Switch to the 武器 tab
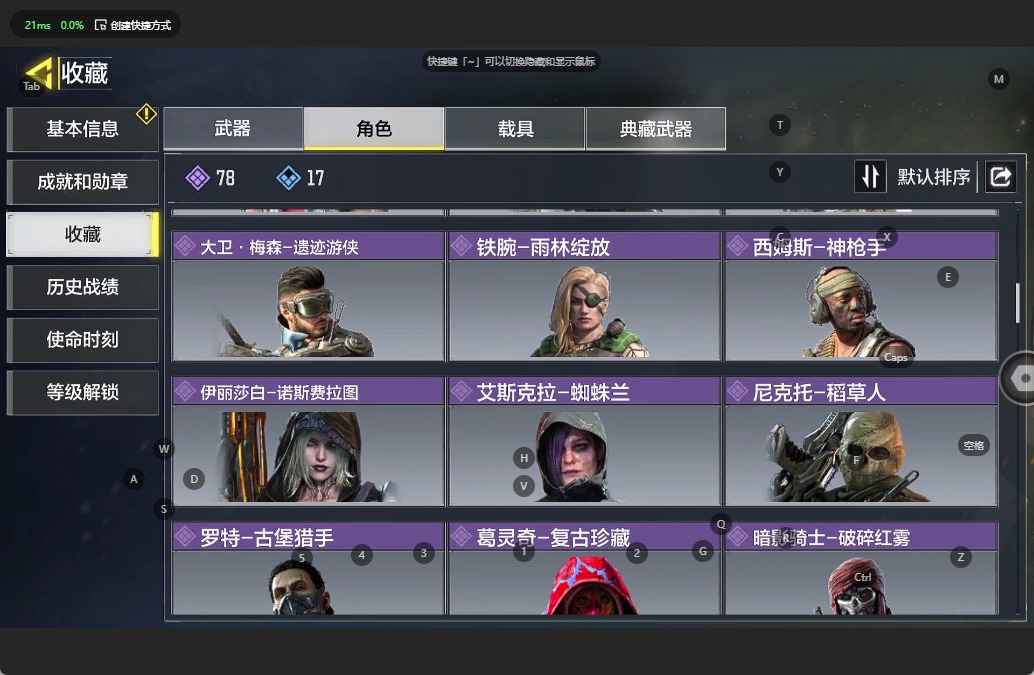This screenshot has height=675, width=1034. pyautogui.click(x=233, y=129)
